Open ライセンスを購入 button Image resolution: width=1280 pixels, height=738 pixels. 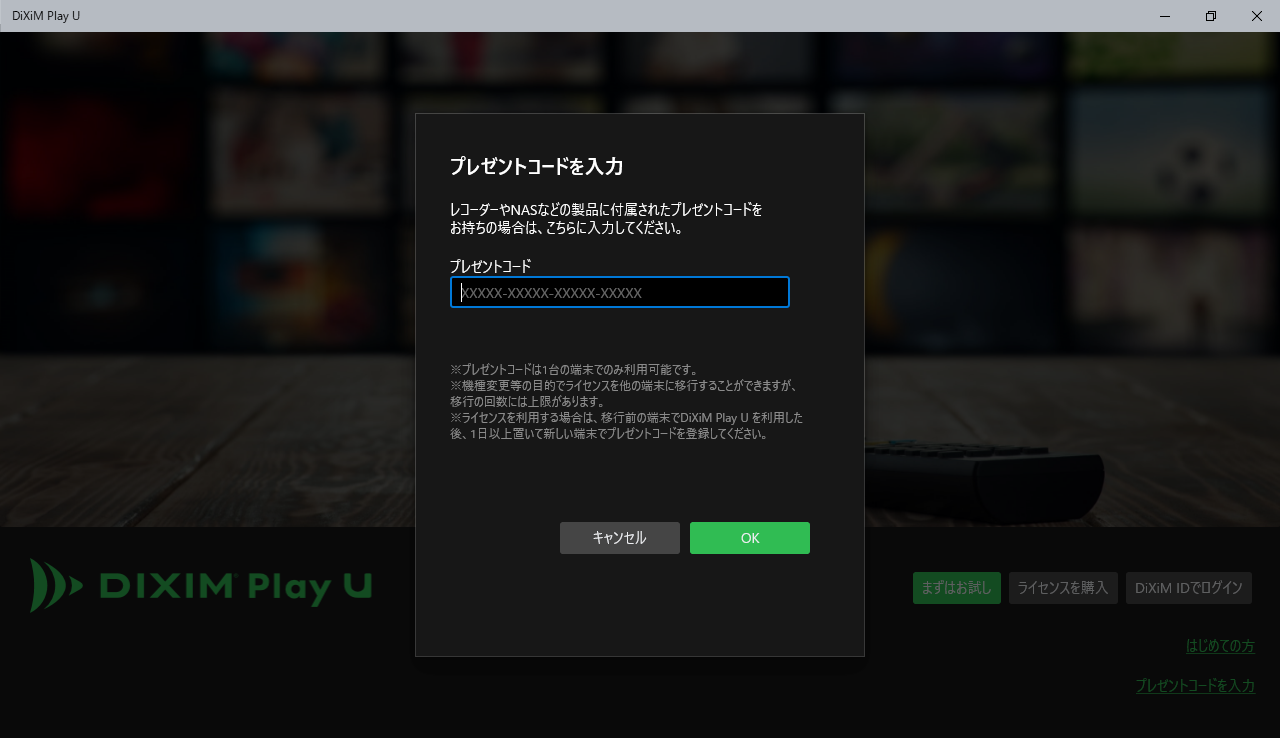coord(1063,588)
